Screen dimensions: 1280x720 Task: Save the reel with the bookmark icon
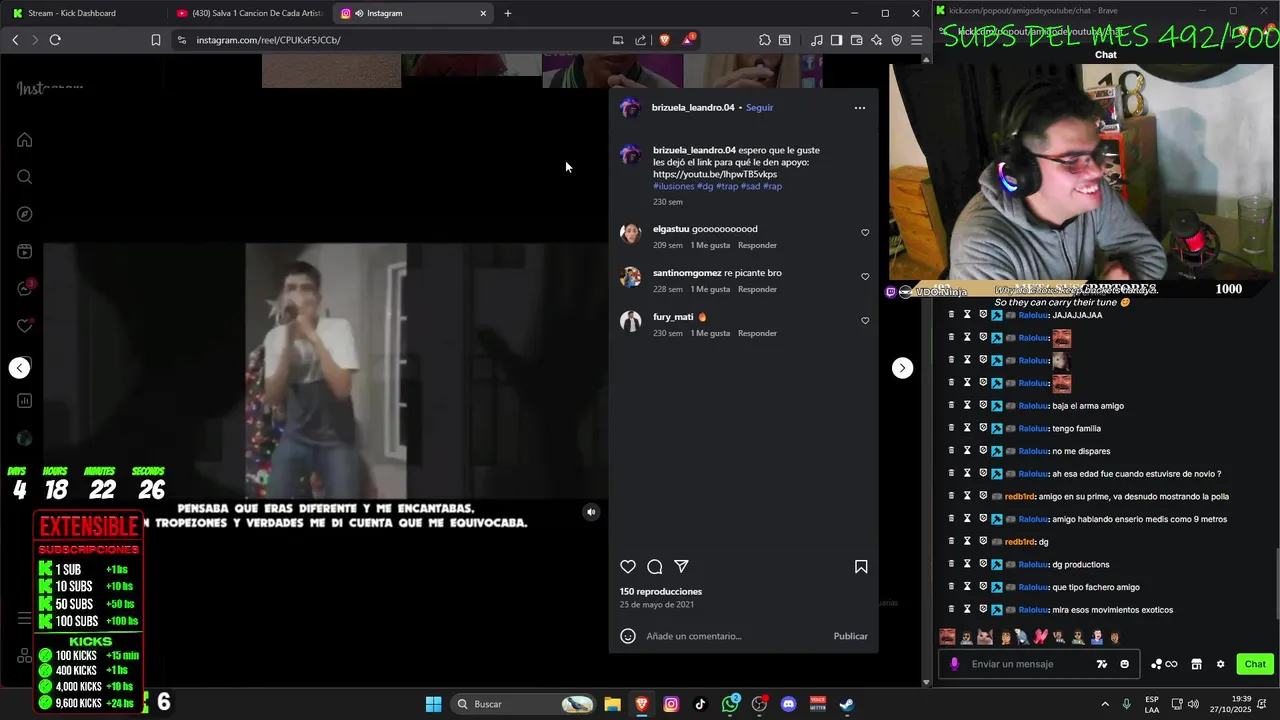(x=861, y=567)
